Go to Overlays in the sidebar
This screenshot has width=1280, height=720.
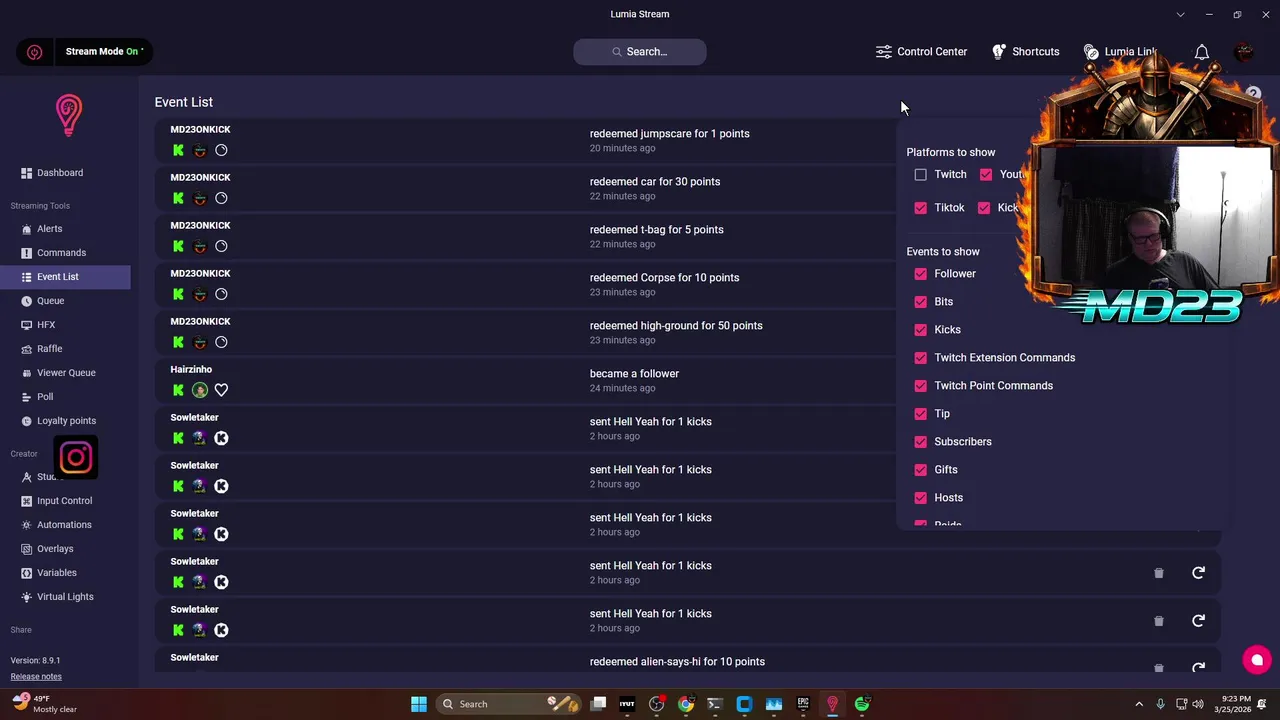tap(65, 549)
